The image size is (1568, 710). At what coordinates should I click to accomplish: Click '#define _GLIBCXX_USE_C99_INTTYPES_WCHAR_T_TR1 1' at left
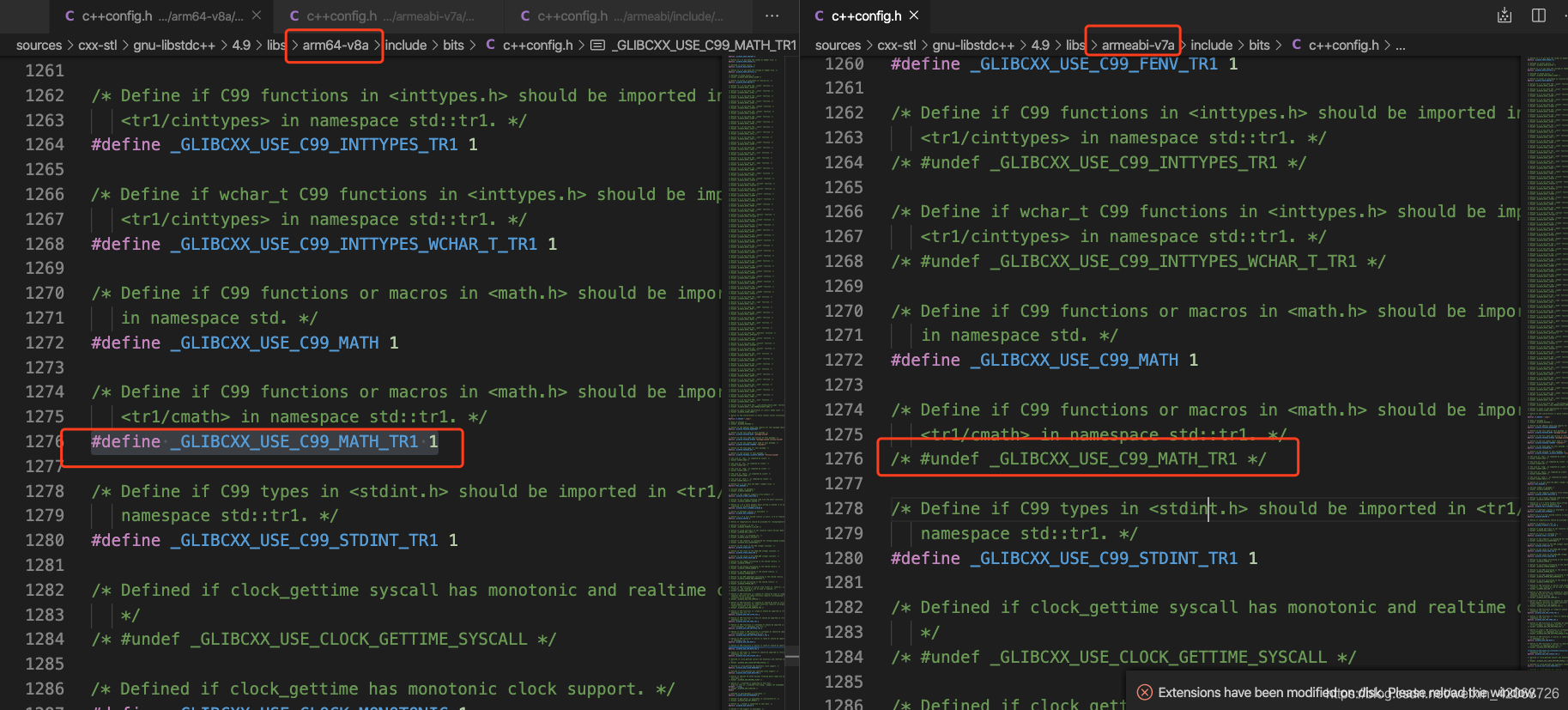(x=324, y=244)
